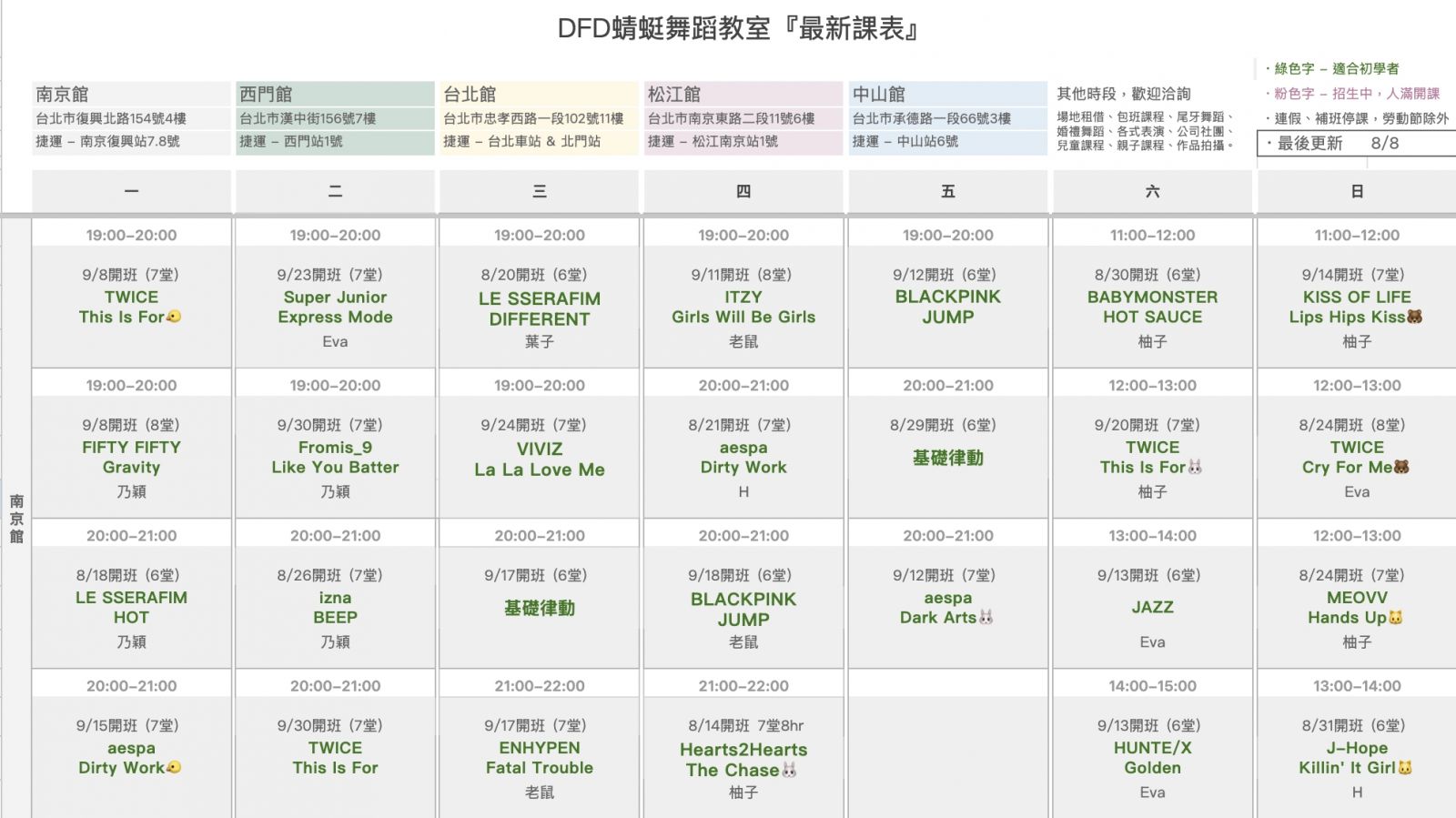Click the 四 Thursday column header
This screenshot has height=818, width=1456.
coord(743,191)
